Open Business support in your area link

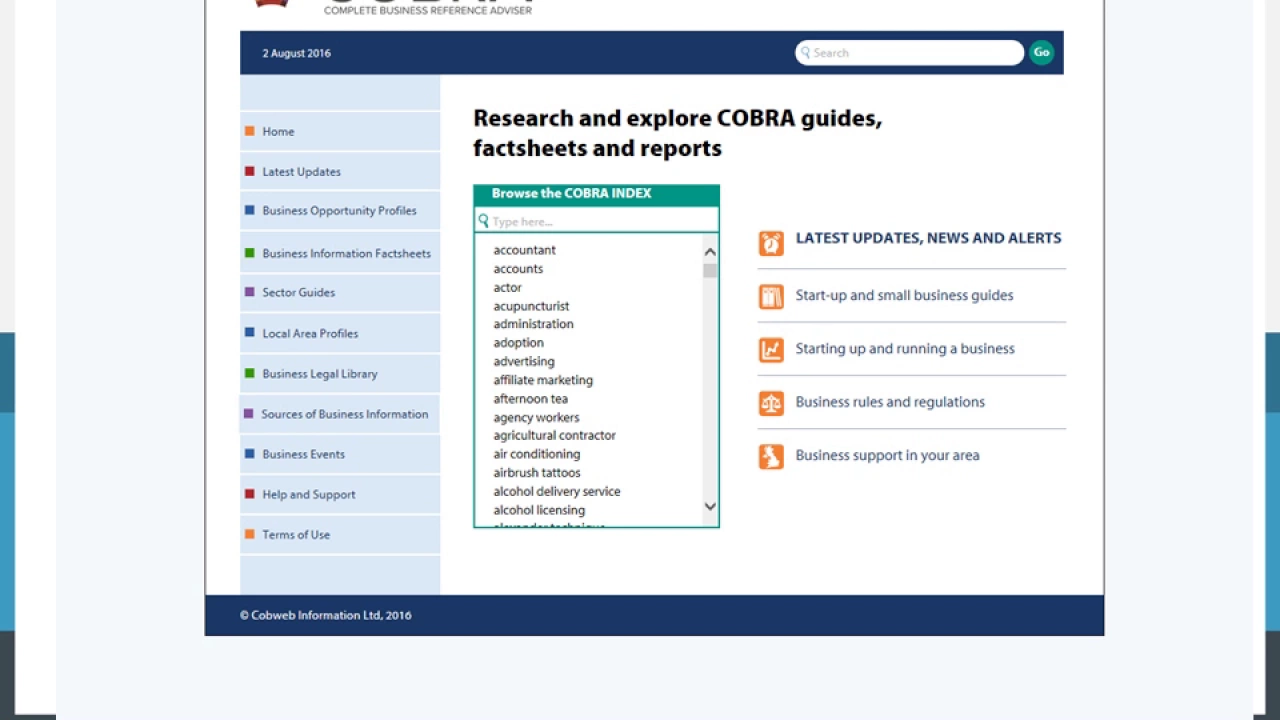pos(887,455)
